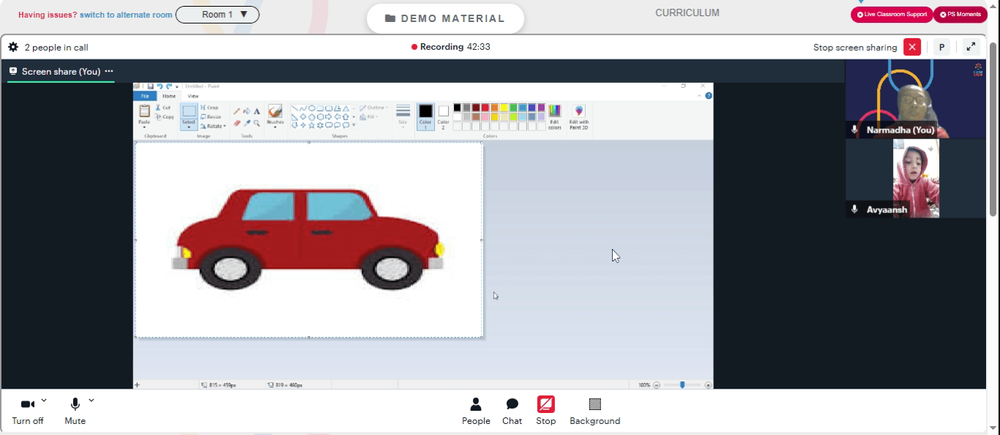1000x435 pixels.
Task: Expand microphone options chevron
Action: pyautogui.click(x=91, y=401)
